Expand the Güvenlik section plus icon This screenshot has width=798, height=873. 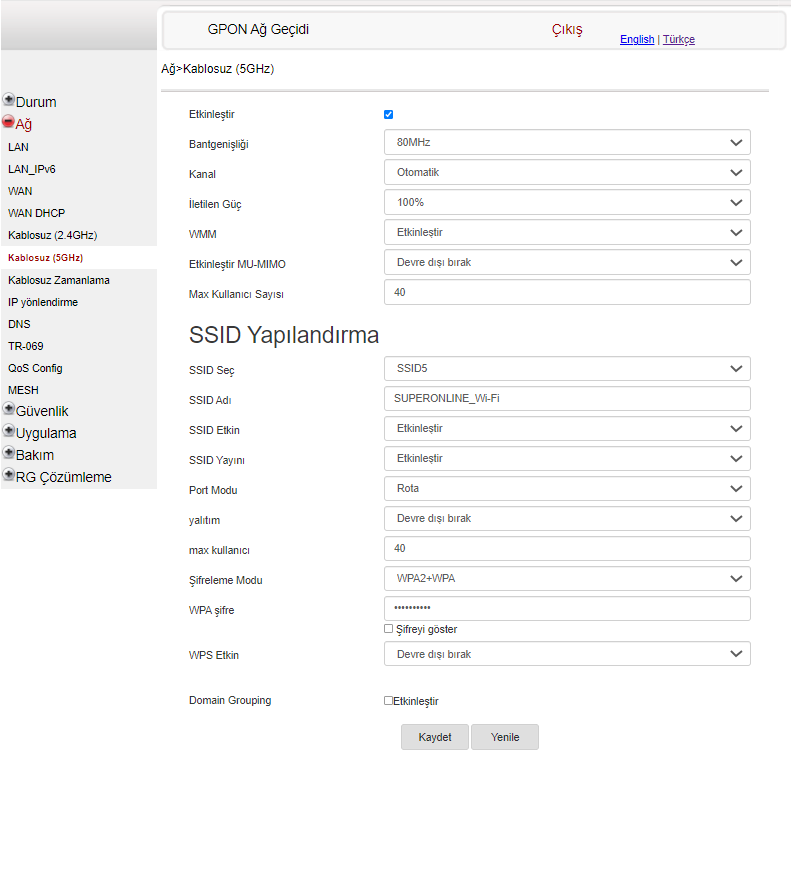9,409
